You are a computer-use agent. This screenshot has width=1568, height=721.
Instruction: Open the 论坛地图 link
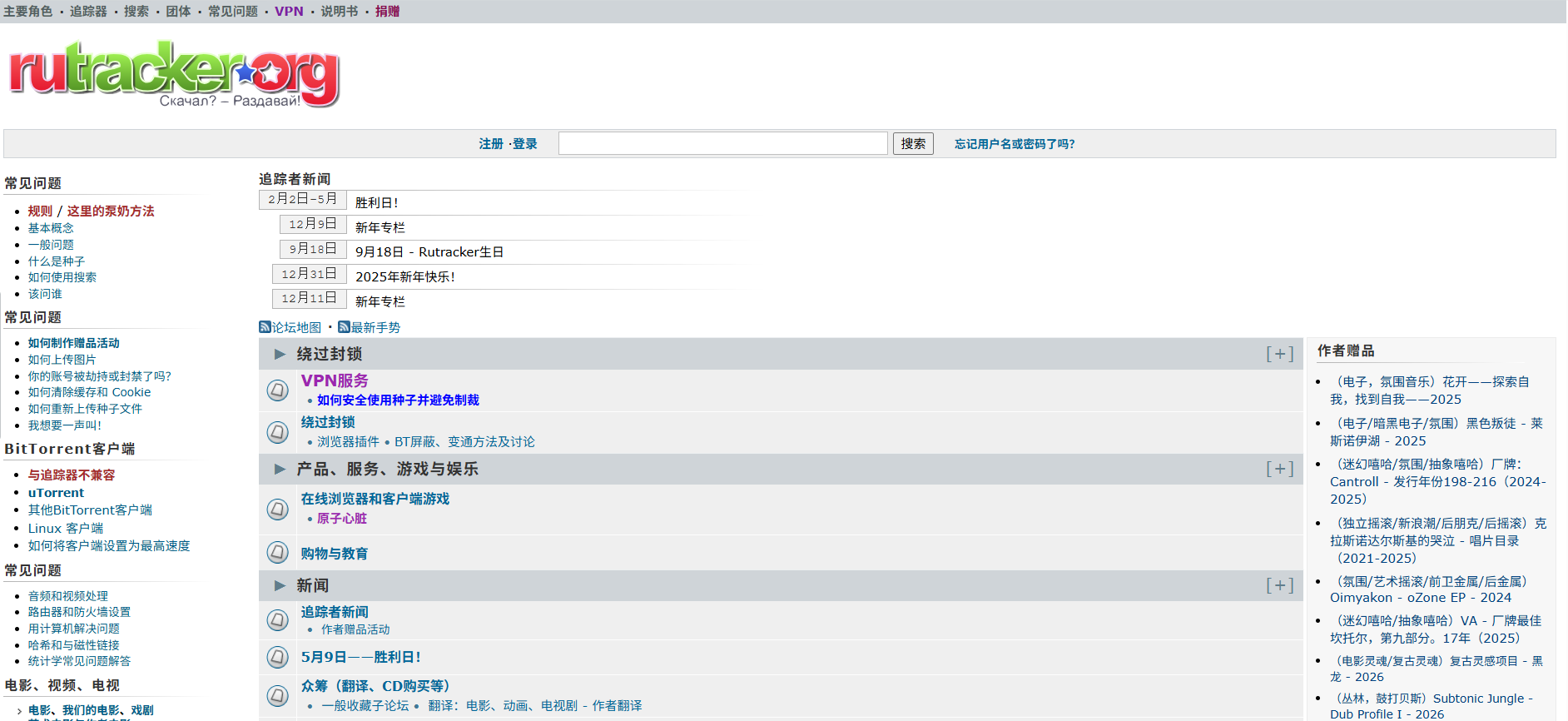click(296, 327)
